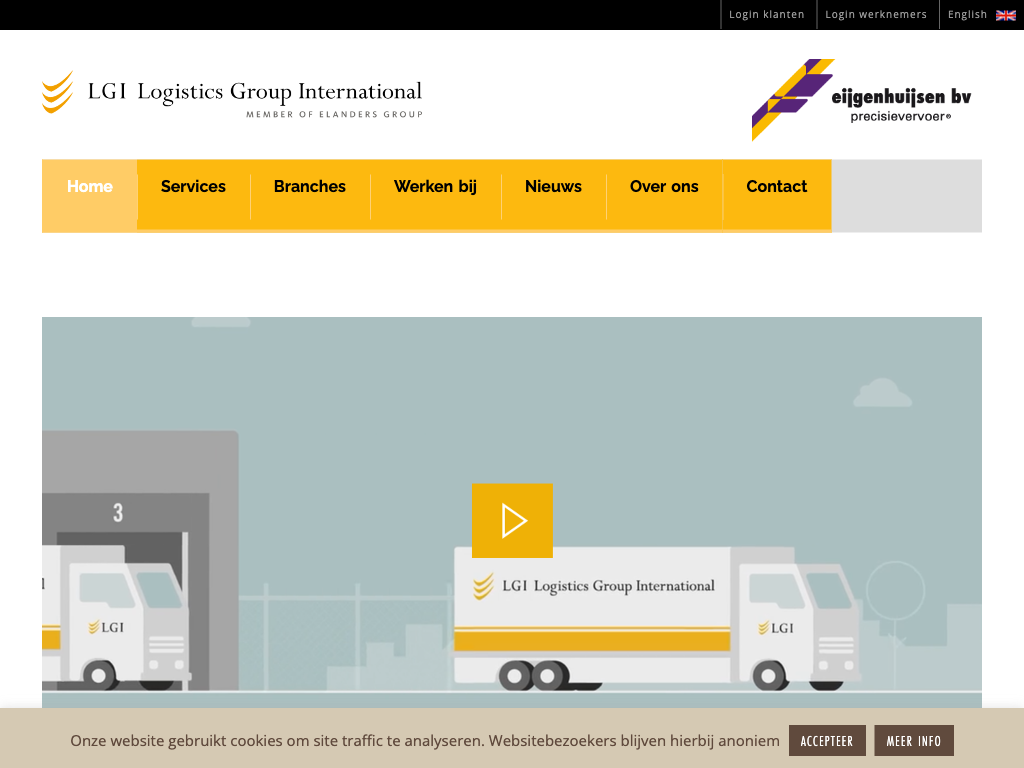The height and width of the screenshot is (768, 1024).
Task: Click the cloud in the video banner
Action: click(x=881, y=393)
